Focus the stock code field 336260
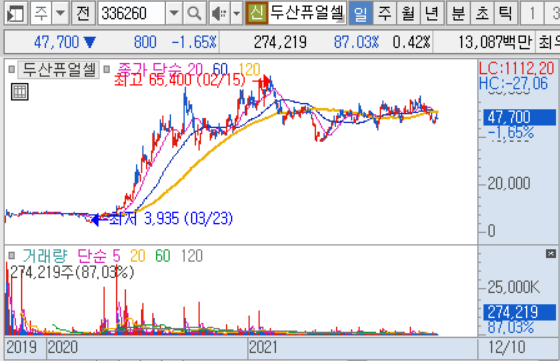 tap(131, 13)
